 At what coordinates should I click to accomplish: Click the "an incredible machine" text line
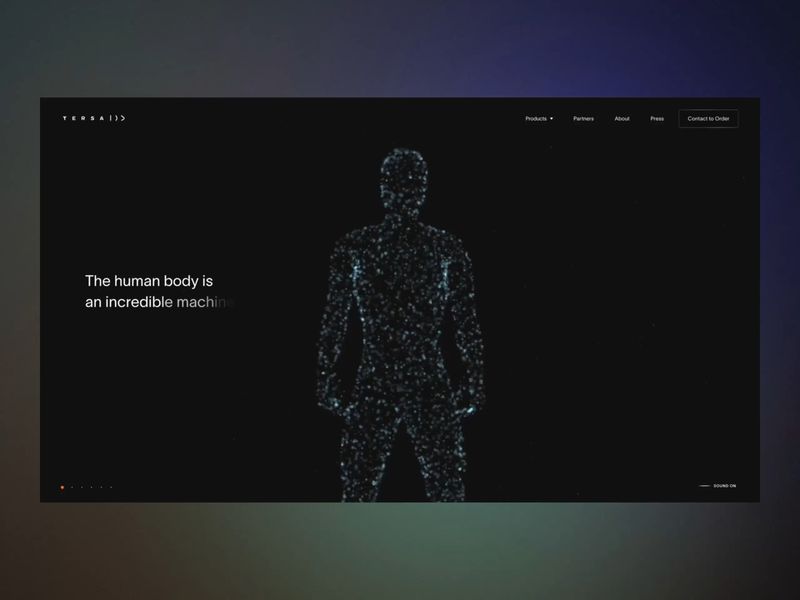pos(160,302)
